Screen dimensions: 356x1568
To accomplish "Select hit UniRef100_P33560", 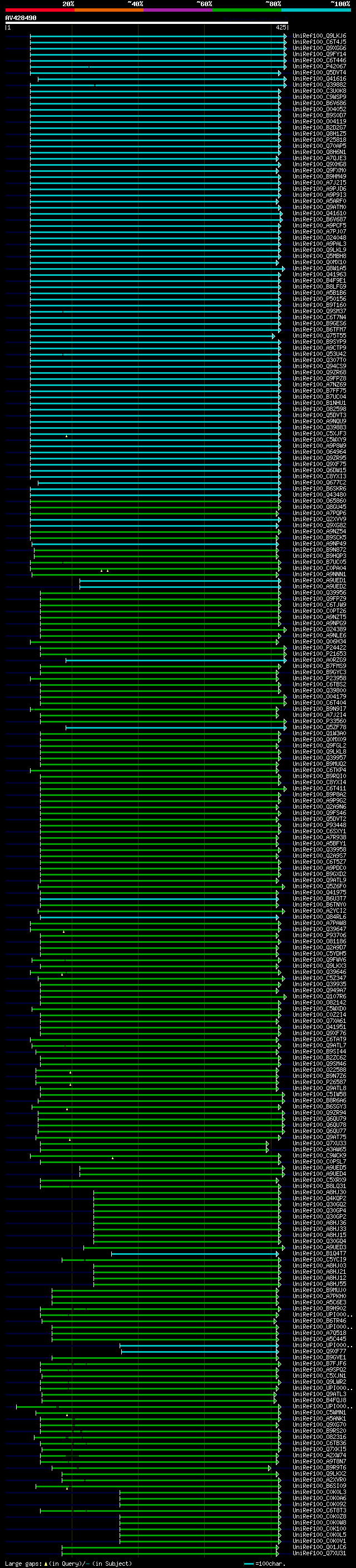I will (x=319, y=721).
